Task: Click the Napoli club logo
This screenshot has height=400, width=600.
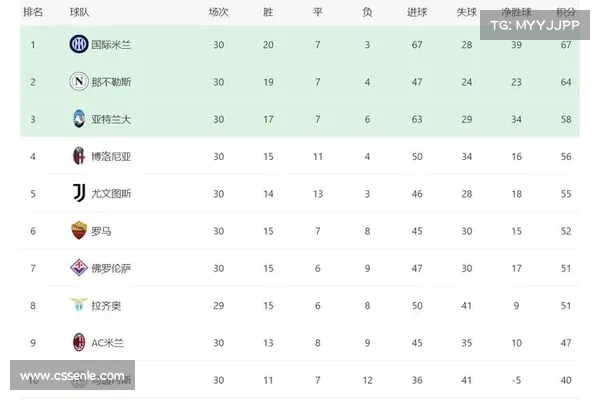Action: (79, 81)
